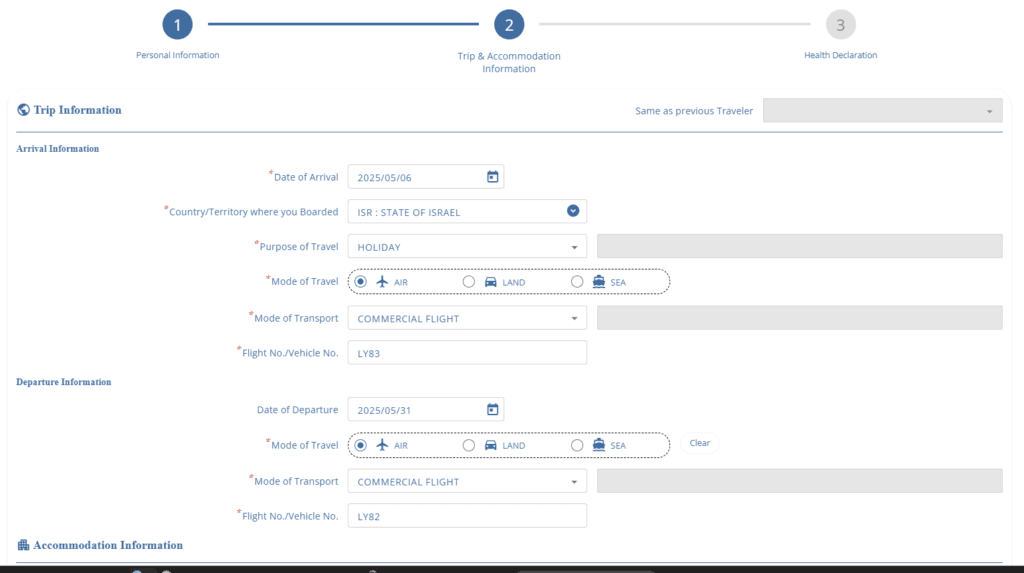This screenshot has width=1024, height=573.
Task: Click the airplane icon in arrival Mode of Travel
Action: pyautogui.click(x=382, y=282)
